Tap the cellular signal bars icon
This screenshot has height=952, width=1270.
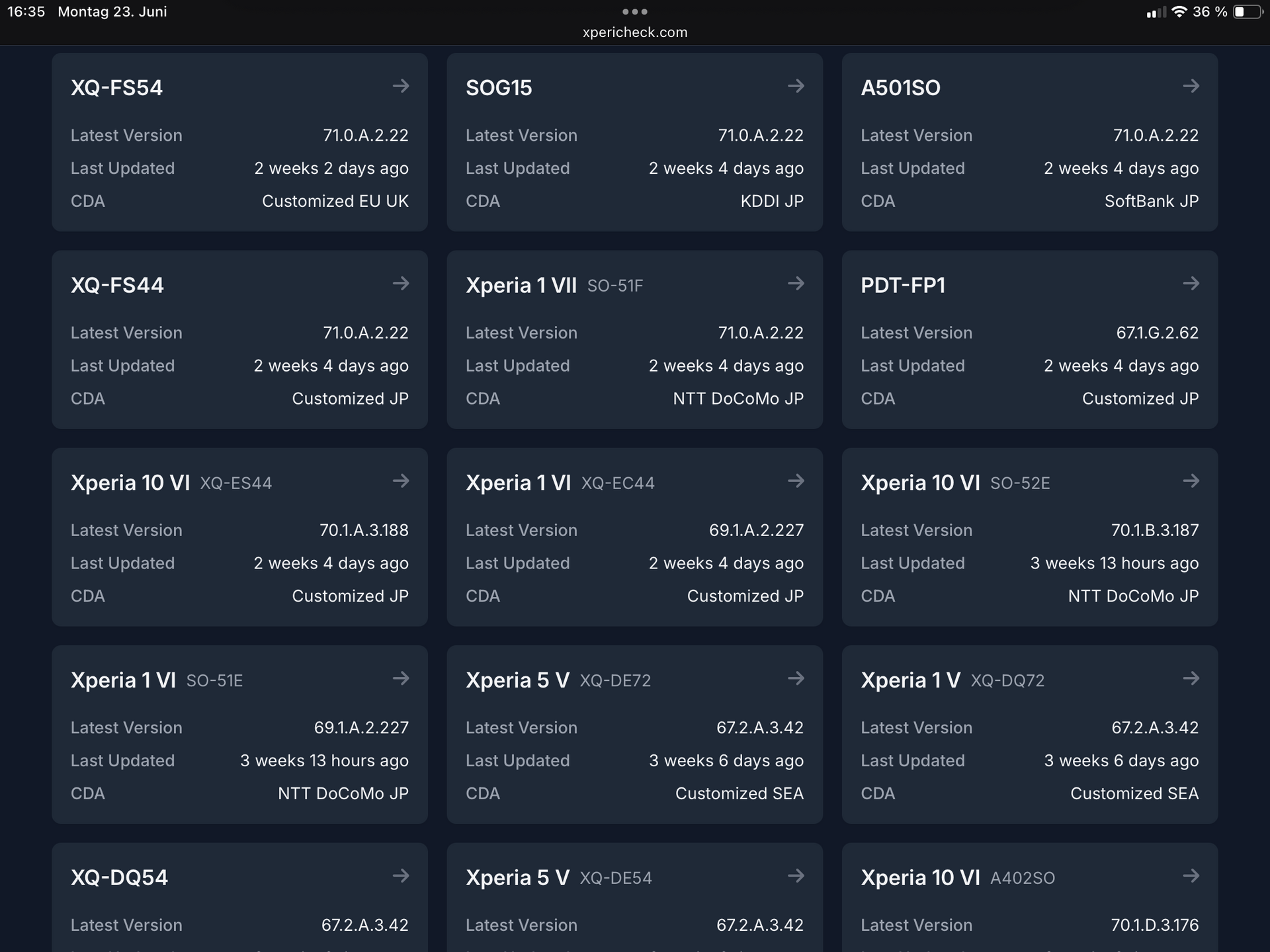[x=1156, y=13]
